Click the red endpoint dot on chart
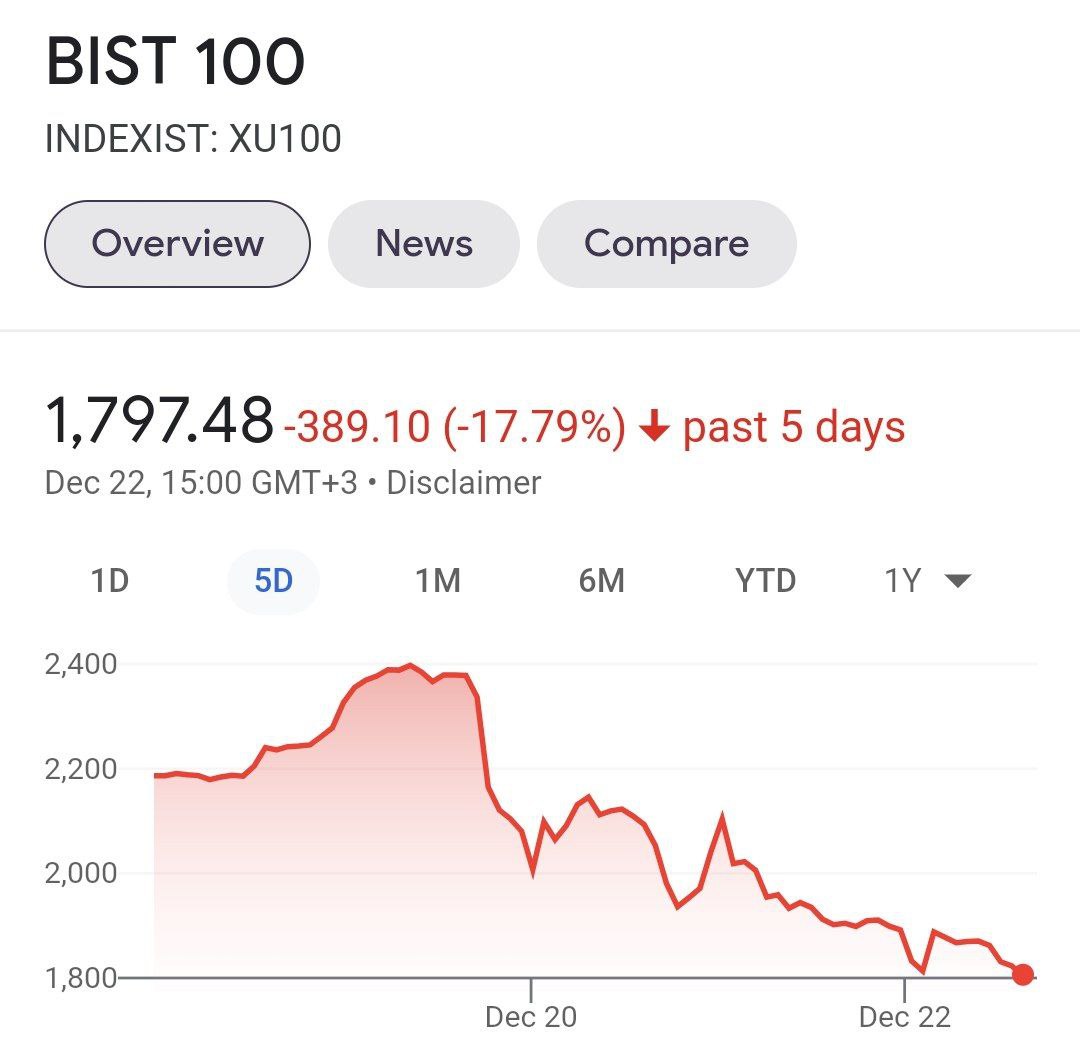Viewport: 1080px width, 1045px height. pos(1022,974)
